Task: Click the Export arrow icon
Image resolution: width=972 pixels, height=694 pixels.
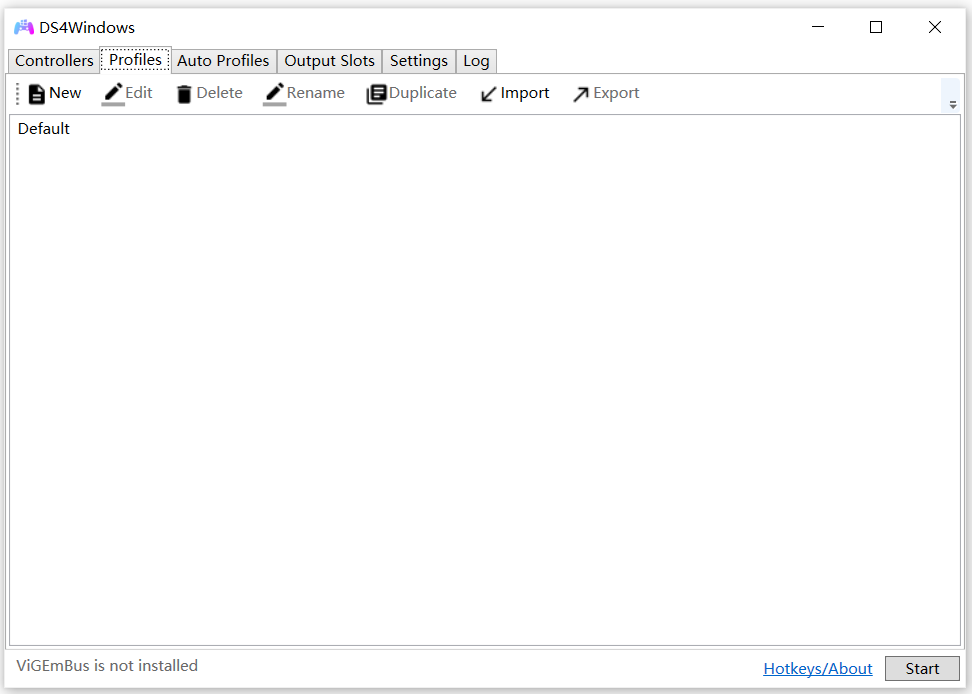Action: tap(581, 94)
